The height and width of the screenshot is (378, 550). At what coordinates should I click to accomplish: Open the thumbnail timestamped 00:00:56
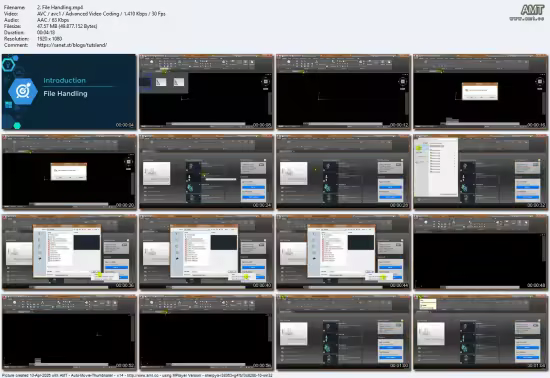click(x=206, y=332)
